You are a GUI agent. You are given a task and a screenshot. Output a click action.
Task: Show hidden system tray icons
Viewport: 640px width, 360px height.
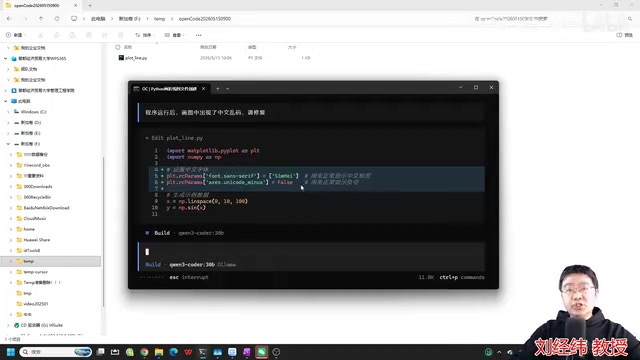[x=499, y=352]
